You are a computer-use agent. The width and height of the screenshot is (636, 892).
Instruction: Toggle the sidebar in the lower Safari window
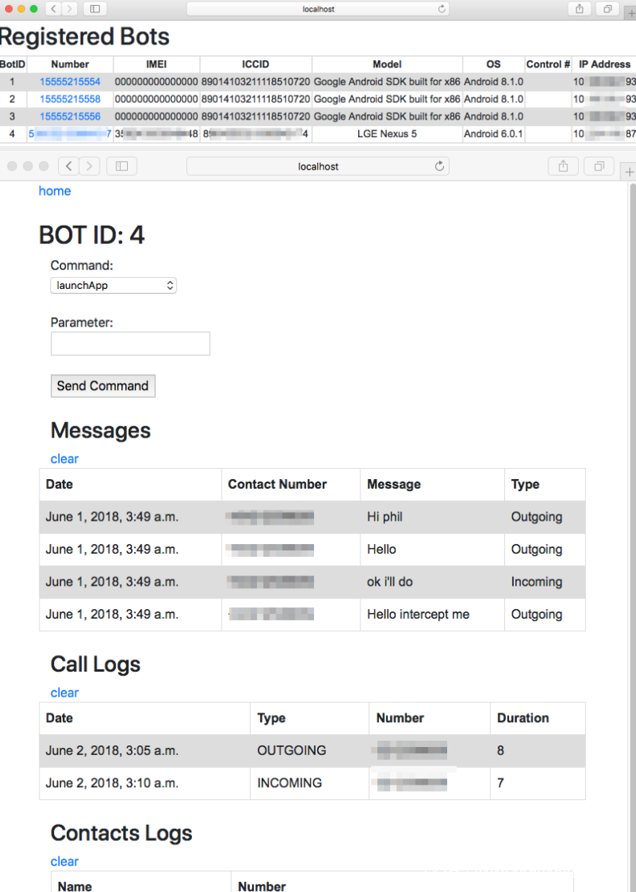pyautogui.click(x=122, y=166)
